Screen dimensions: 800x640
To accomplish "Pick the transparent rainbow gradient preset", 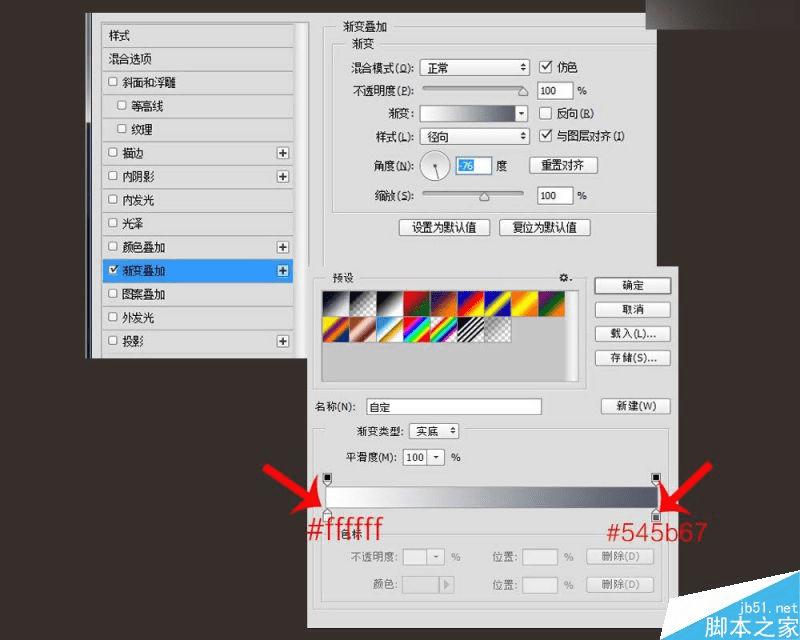I will [443, 329].
